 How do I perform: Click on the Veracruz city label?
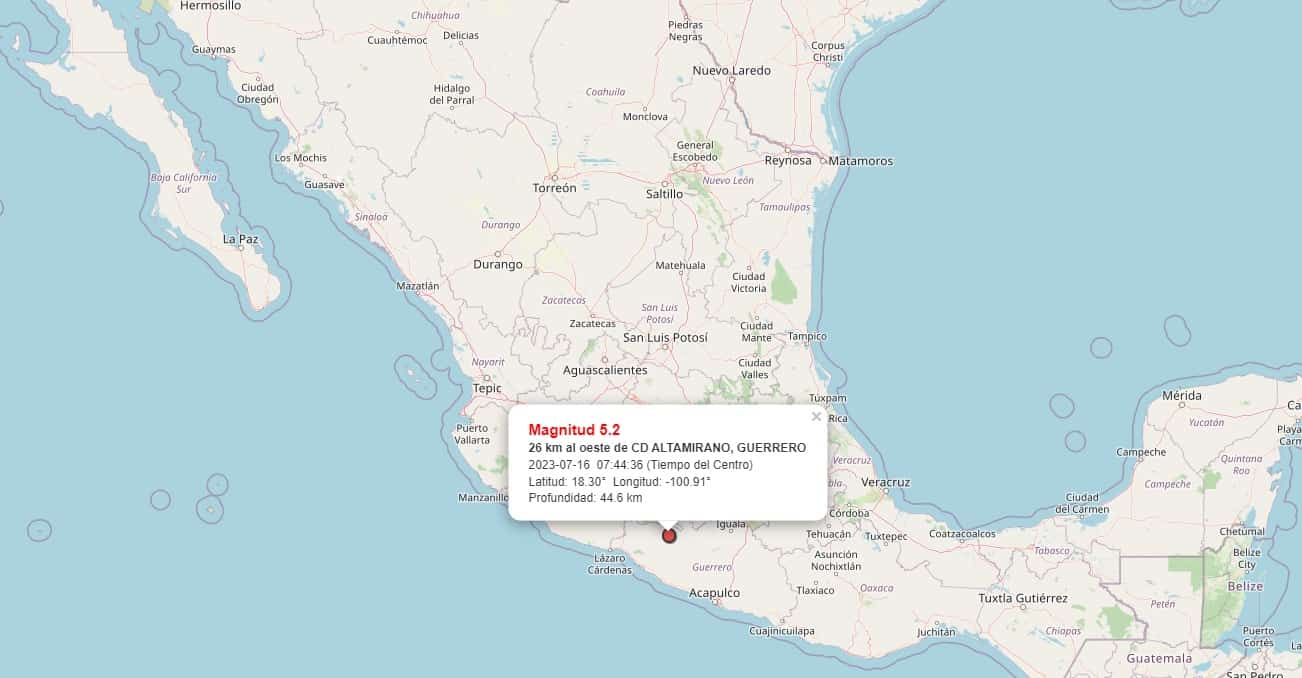885,482
